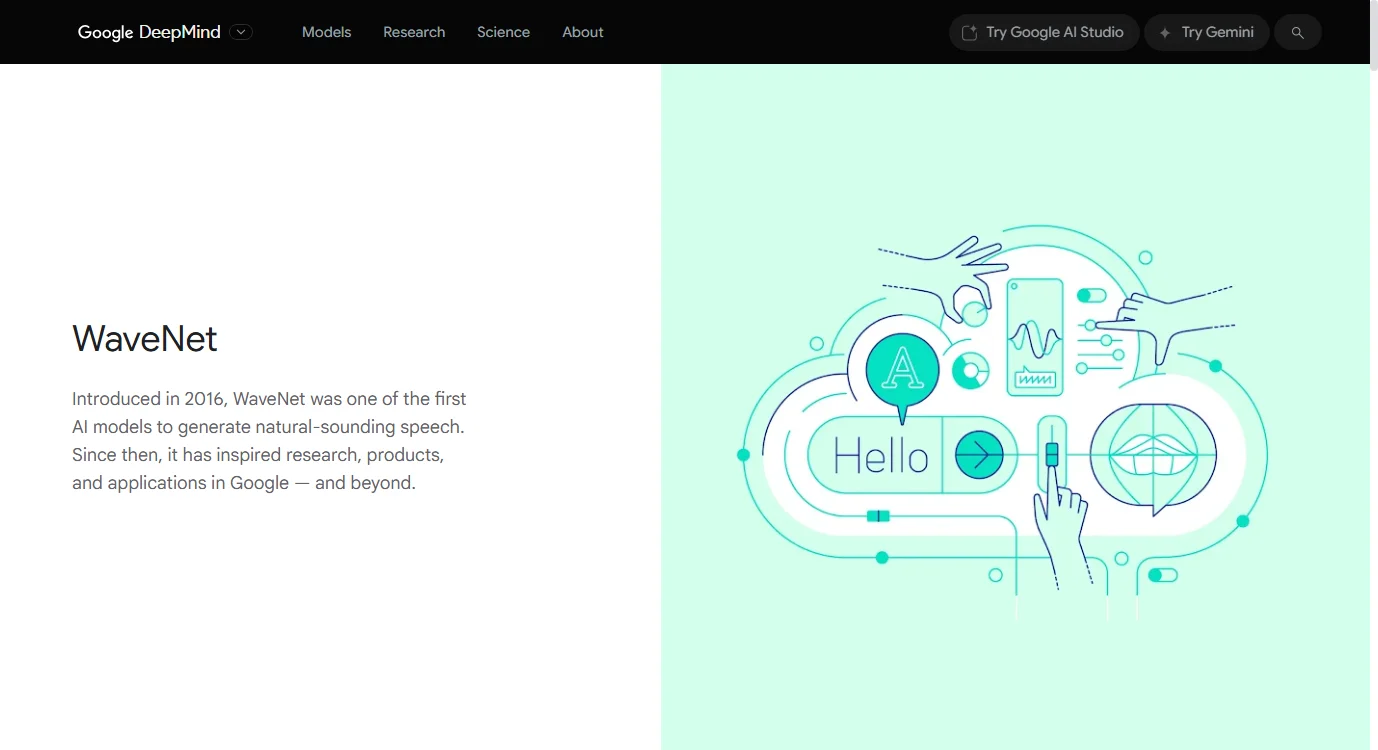The width and height of the screenshot is (1378, 750).
Task: Open the Models menu
Action: pyautogui.click(x=326, y=32)
